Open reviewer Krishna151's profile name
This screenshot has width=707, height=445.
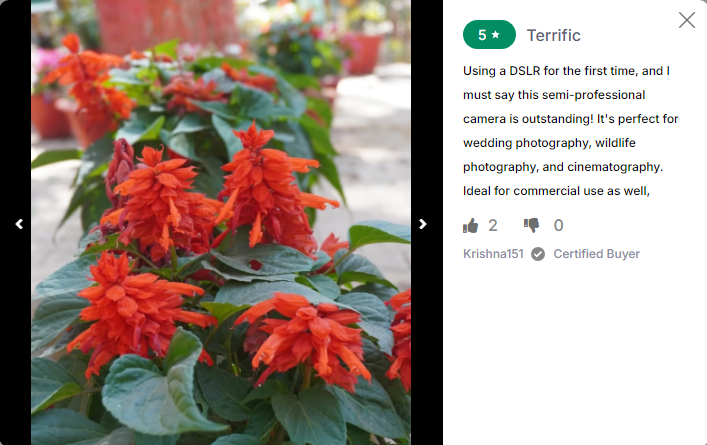(493, 254)
